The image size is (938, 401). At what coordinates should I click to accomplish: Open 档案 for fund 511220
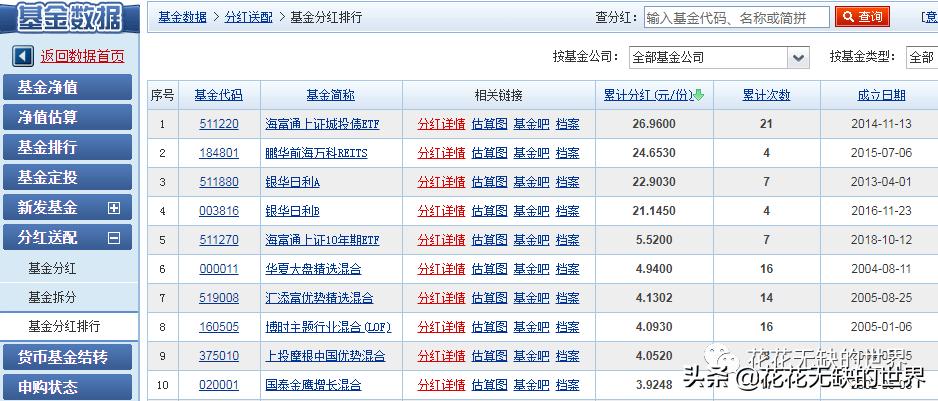pyautogui.click(x=567, y=124)
